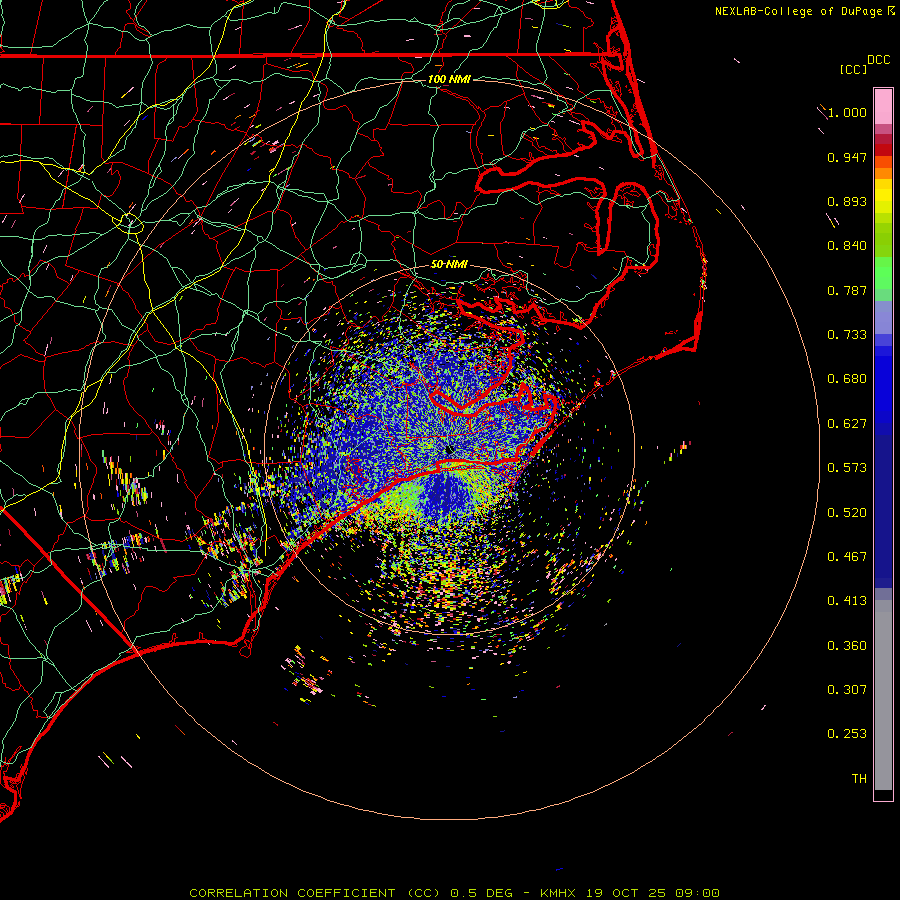Click the TH threshold label
Image resolution: width=900 pixels, height=900 pixels.
click(x=859, y=779)
